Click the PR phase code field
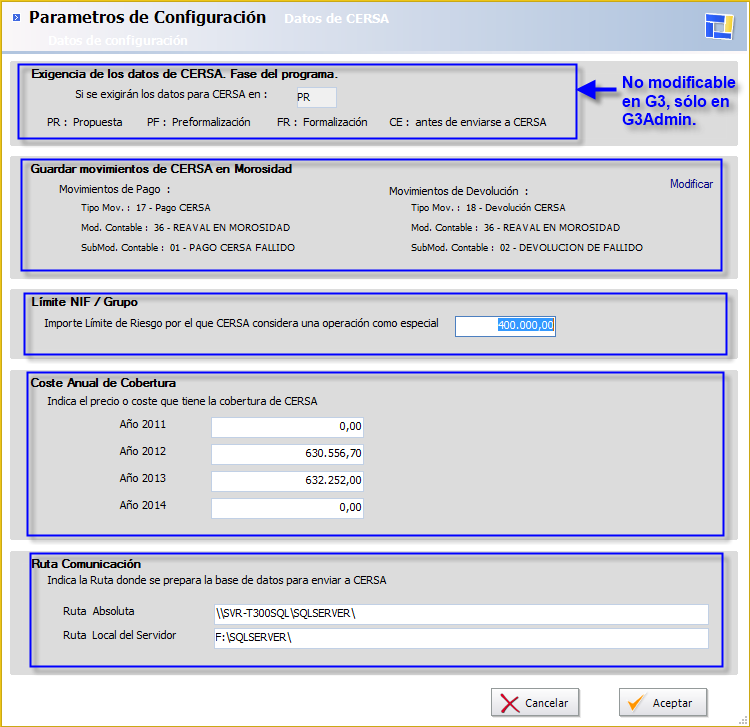Image resolution: width=750 pixels, height=727 pixels. (316, 97)
